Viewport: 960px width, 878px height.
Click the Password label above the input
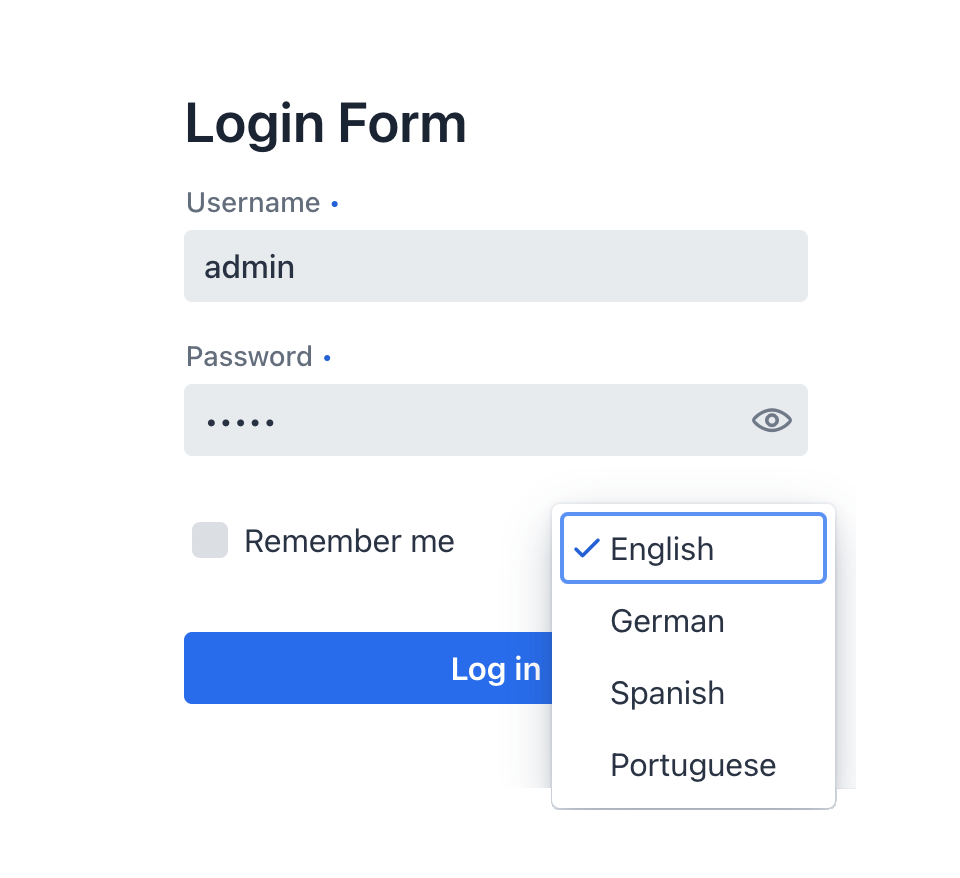249,356
